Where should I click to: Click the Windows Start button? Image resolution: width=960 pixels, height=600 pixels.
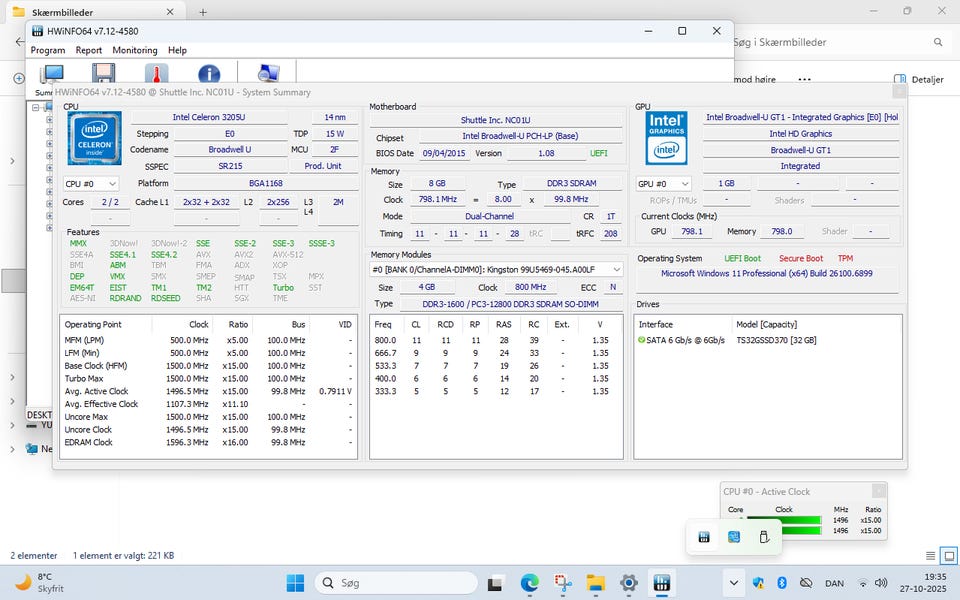(296, 583)
